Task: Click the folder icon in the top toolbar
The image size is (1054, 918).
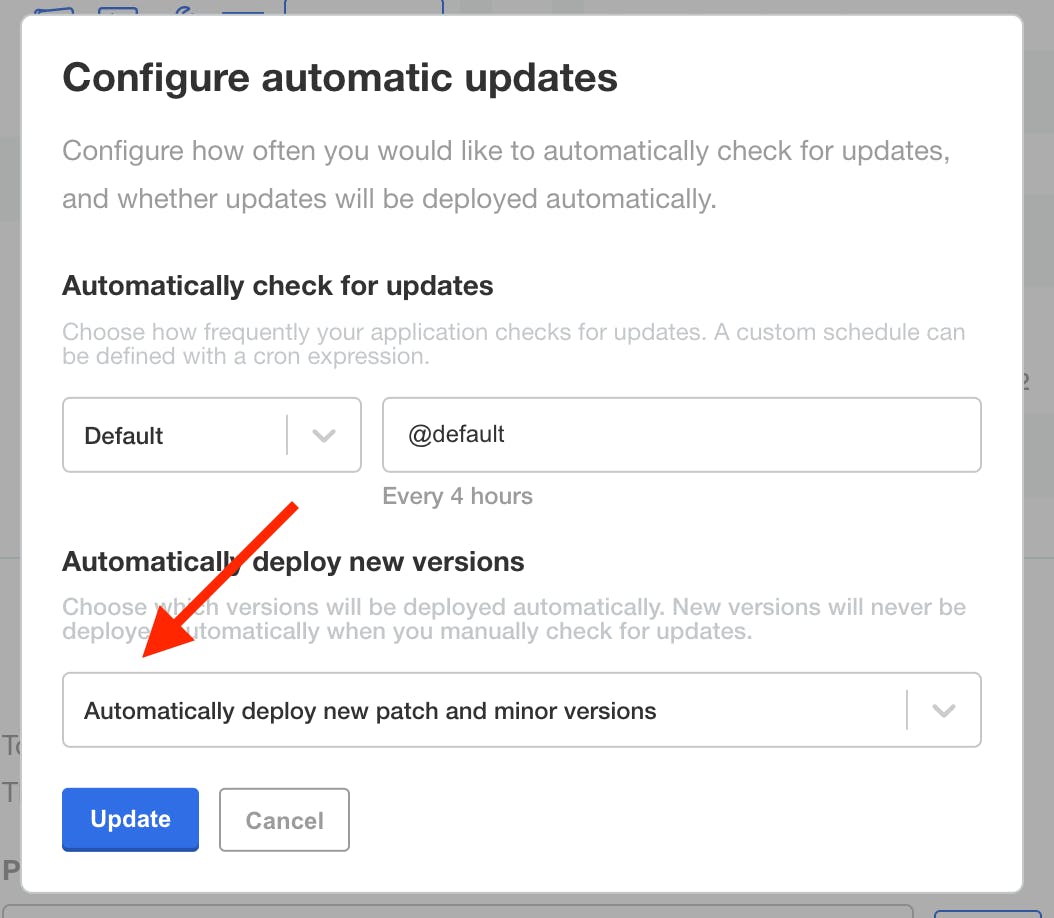Action: pyautogui.click(x=55, y=8)
